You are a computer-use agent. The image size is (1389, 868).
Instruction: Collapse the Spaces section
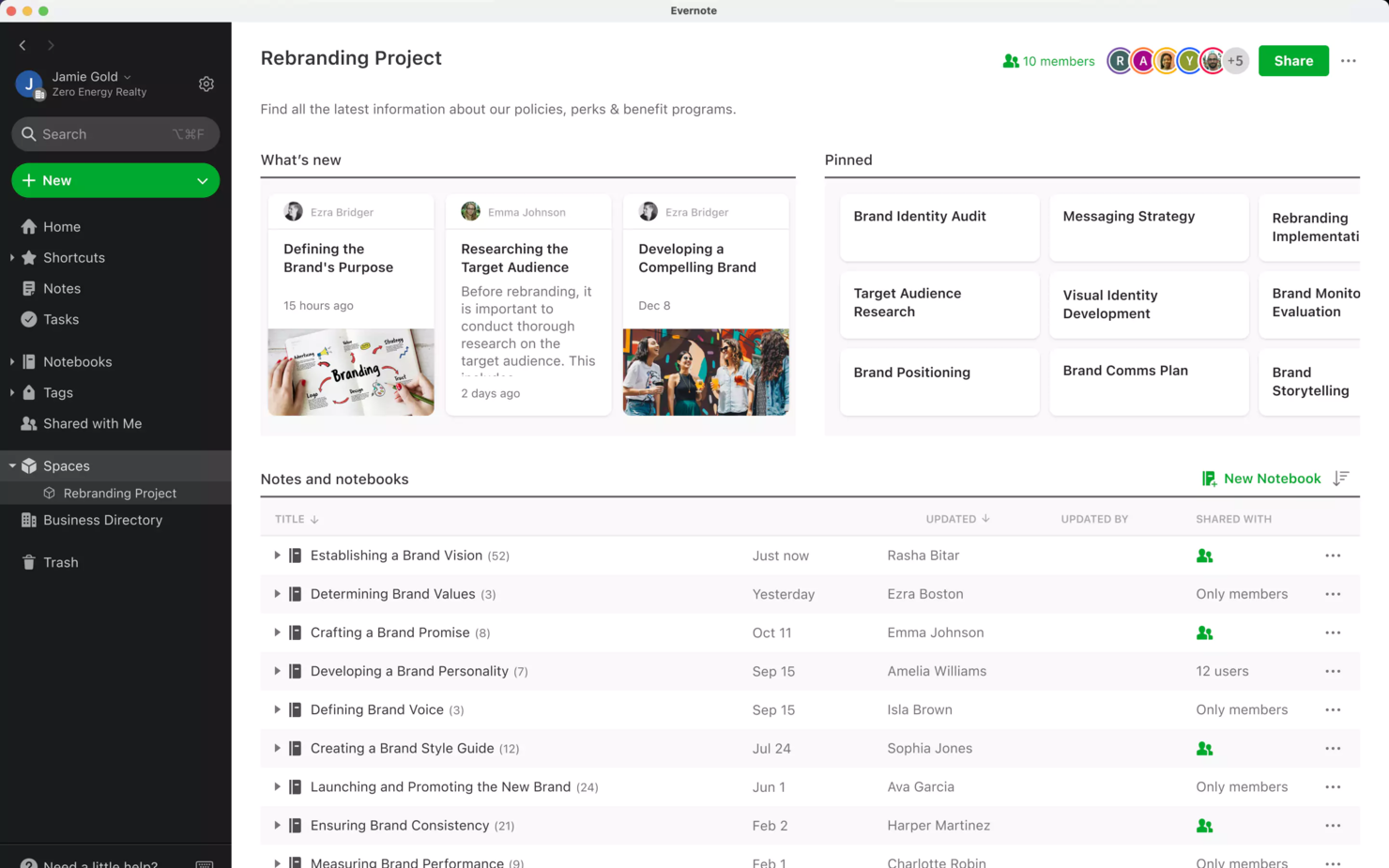pyautogui.click(x=12, y=465)
